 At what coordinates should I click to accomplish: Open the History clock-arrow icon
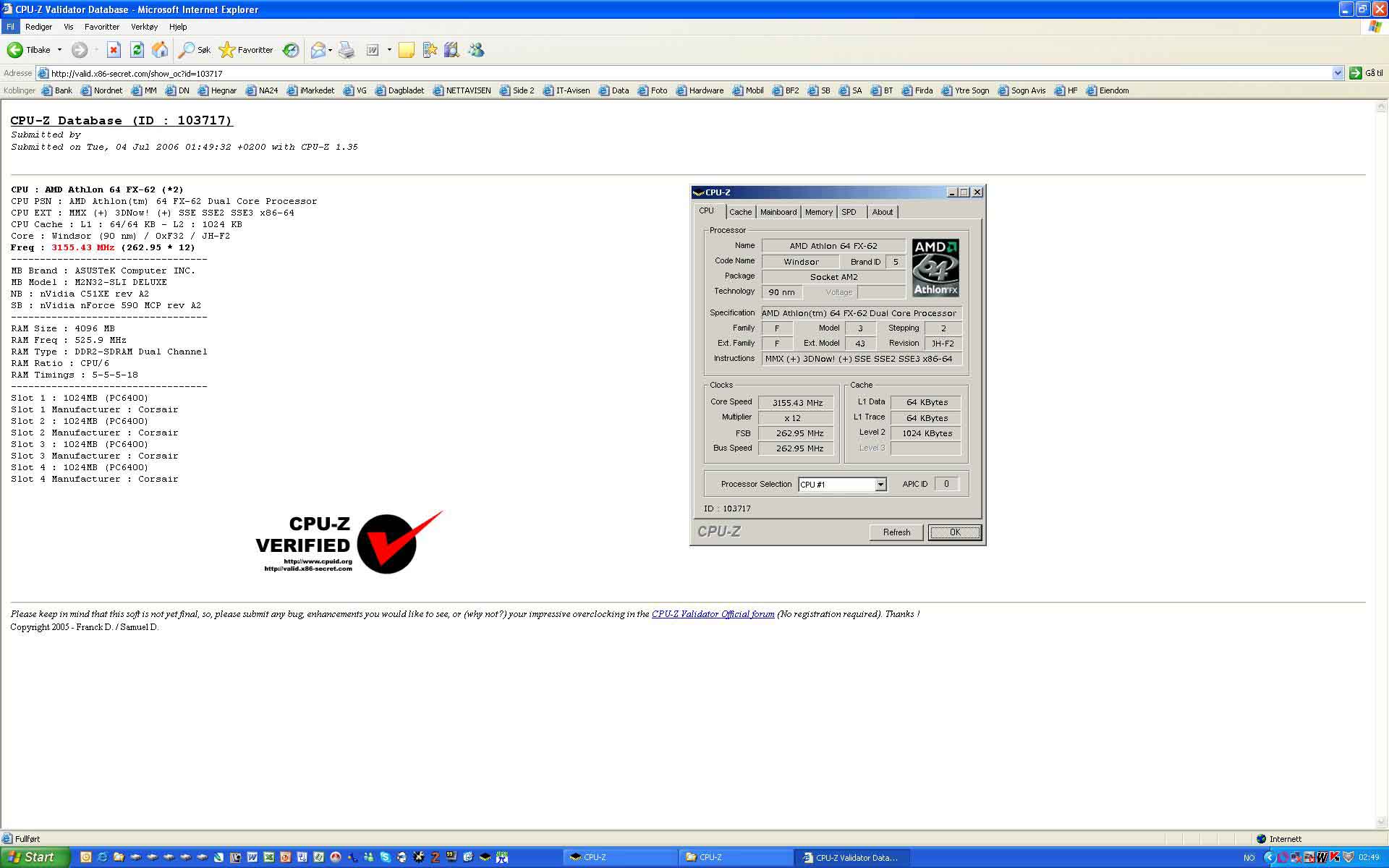pyautogui.click(x=291, y=50)
